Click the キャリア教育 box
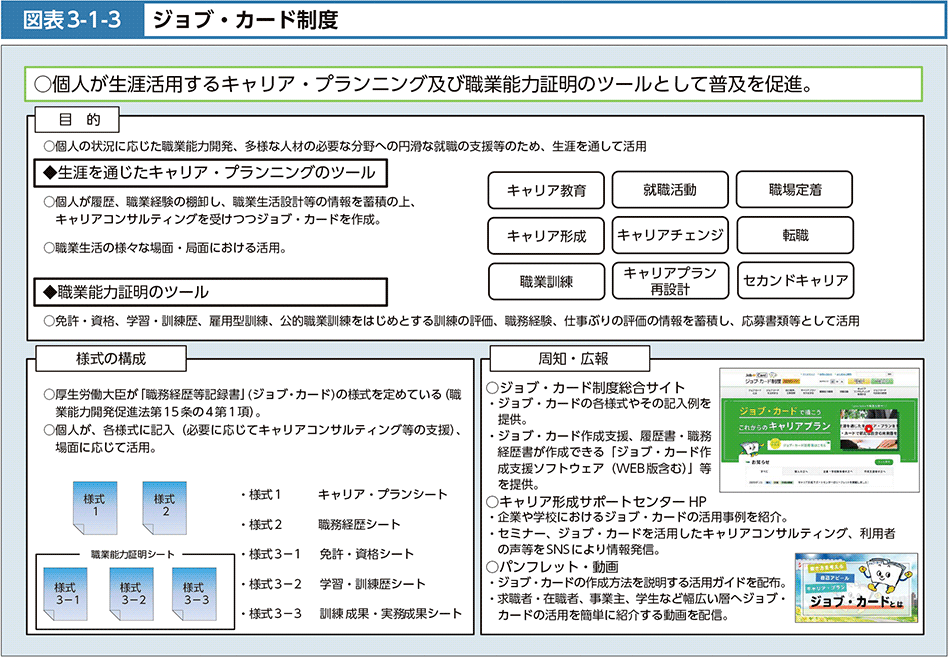 tap(546, 190)
